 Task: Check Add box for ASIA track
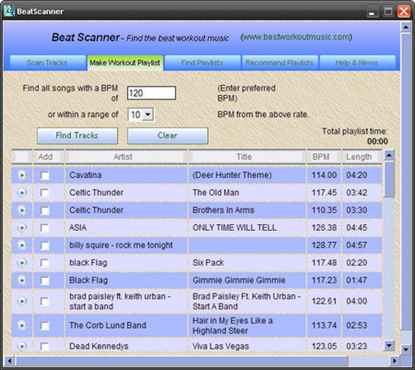pos(44,228)
